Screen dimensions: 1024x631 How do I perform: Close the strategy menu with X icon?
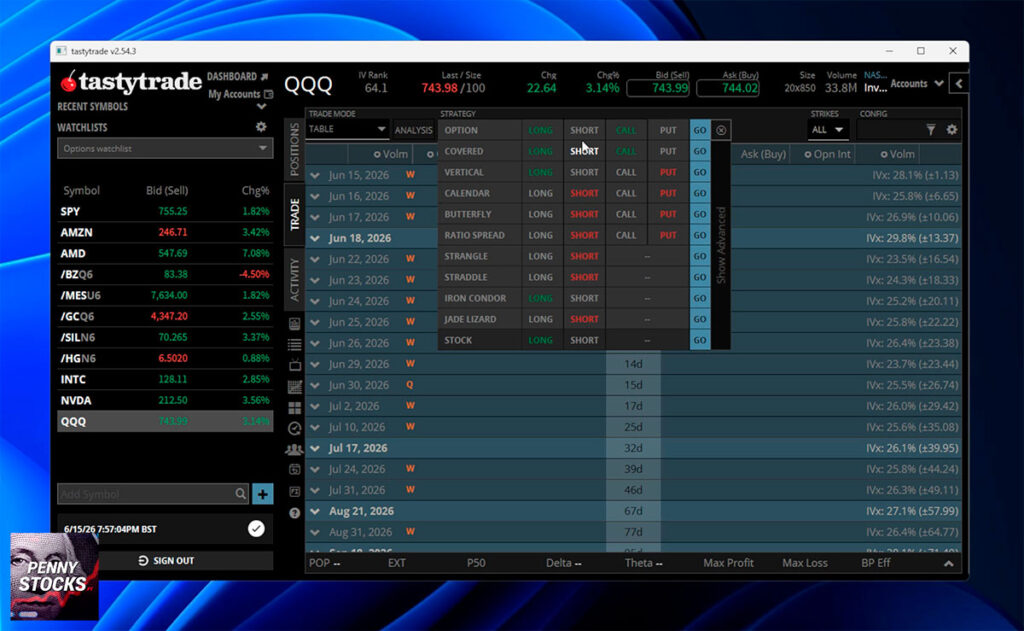click(721, 130)
